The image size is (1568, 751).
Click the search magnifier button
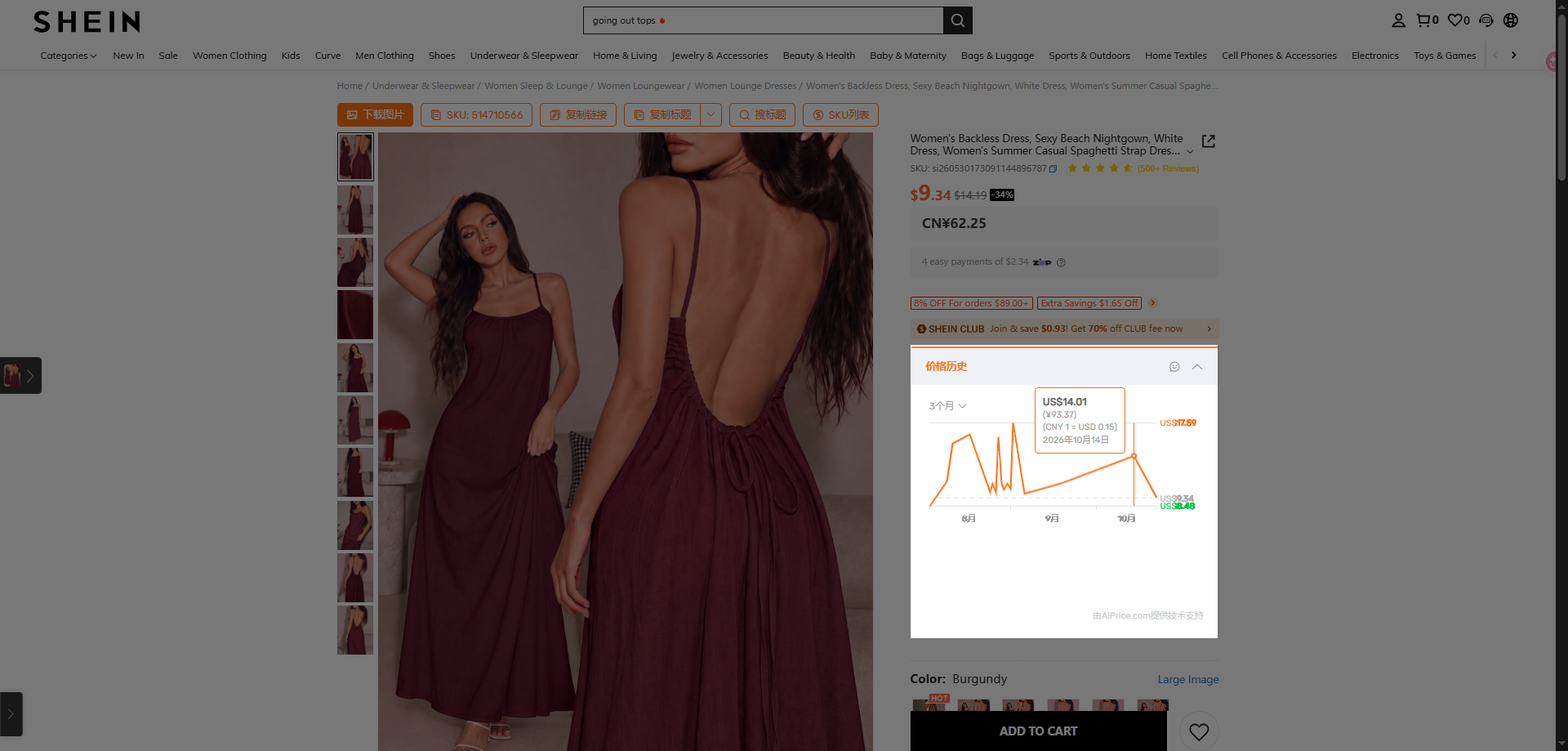pyautogui.click(x=957, y=20)
